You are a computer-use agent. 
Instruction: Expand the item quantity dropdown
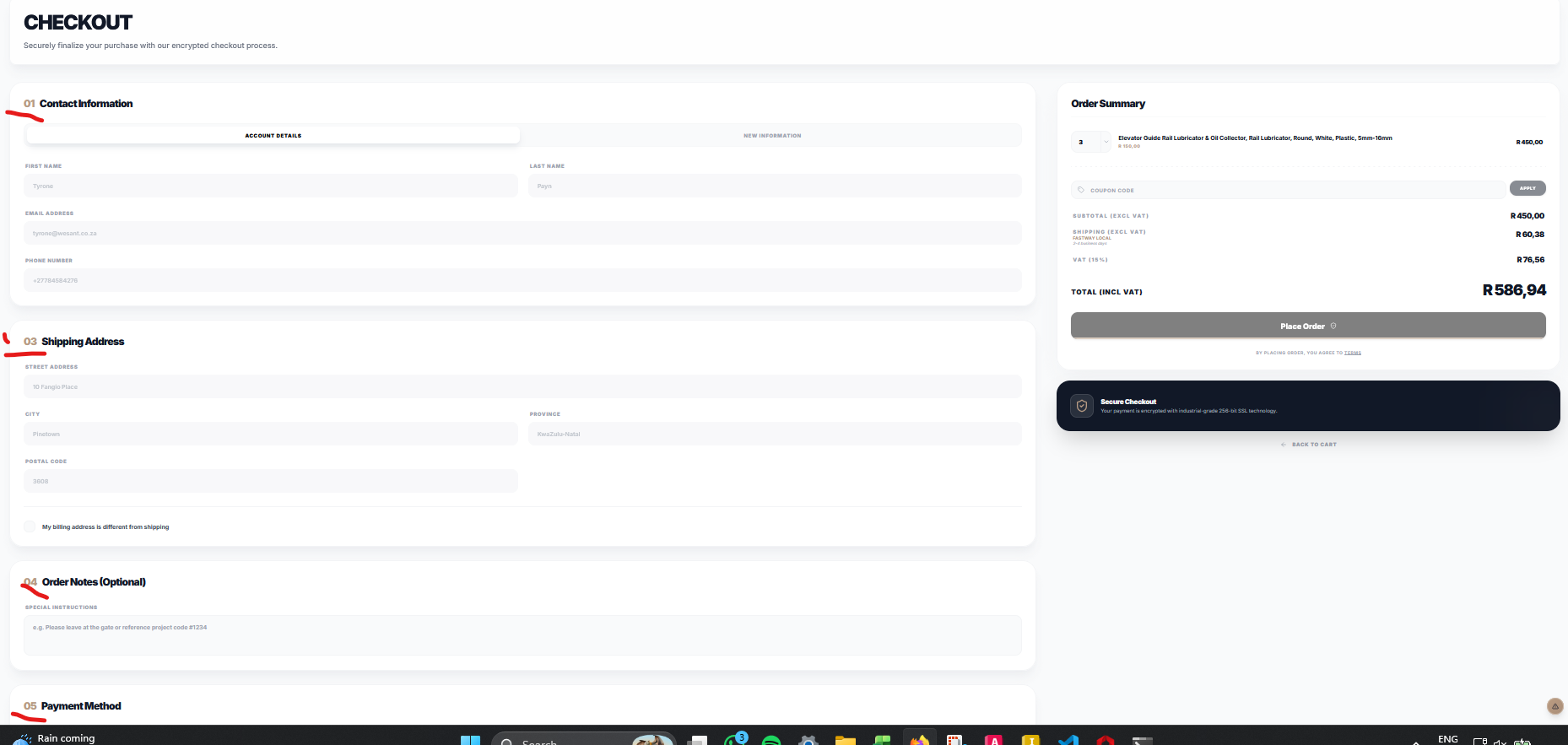[x=1106, y=142]
